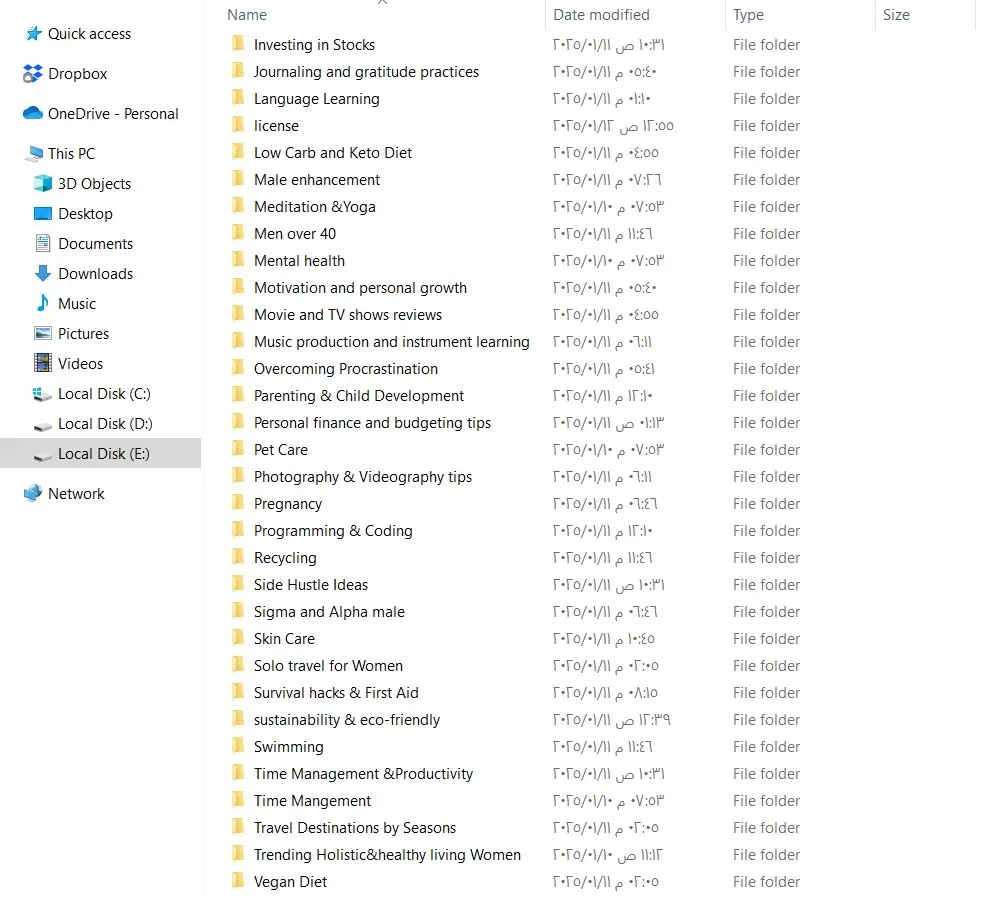Click folder icon beside Pet Care
Image resolution: width=982 pixels, height=902 pixels.
(238, 449)
